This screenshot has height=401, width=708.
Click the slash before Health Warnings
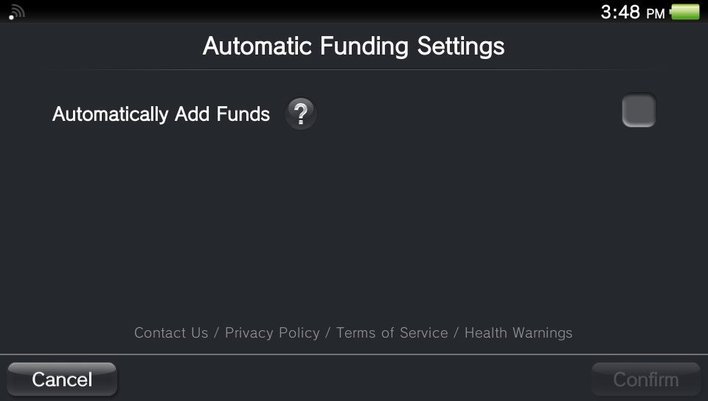[456, 333]
